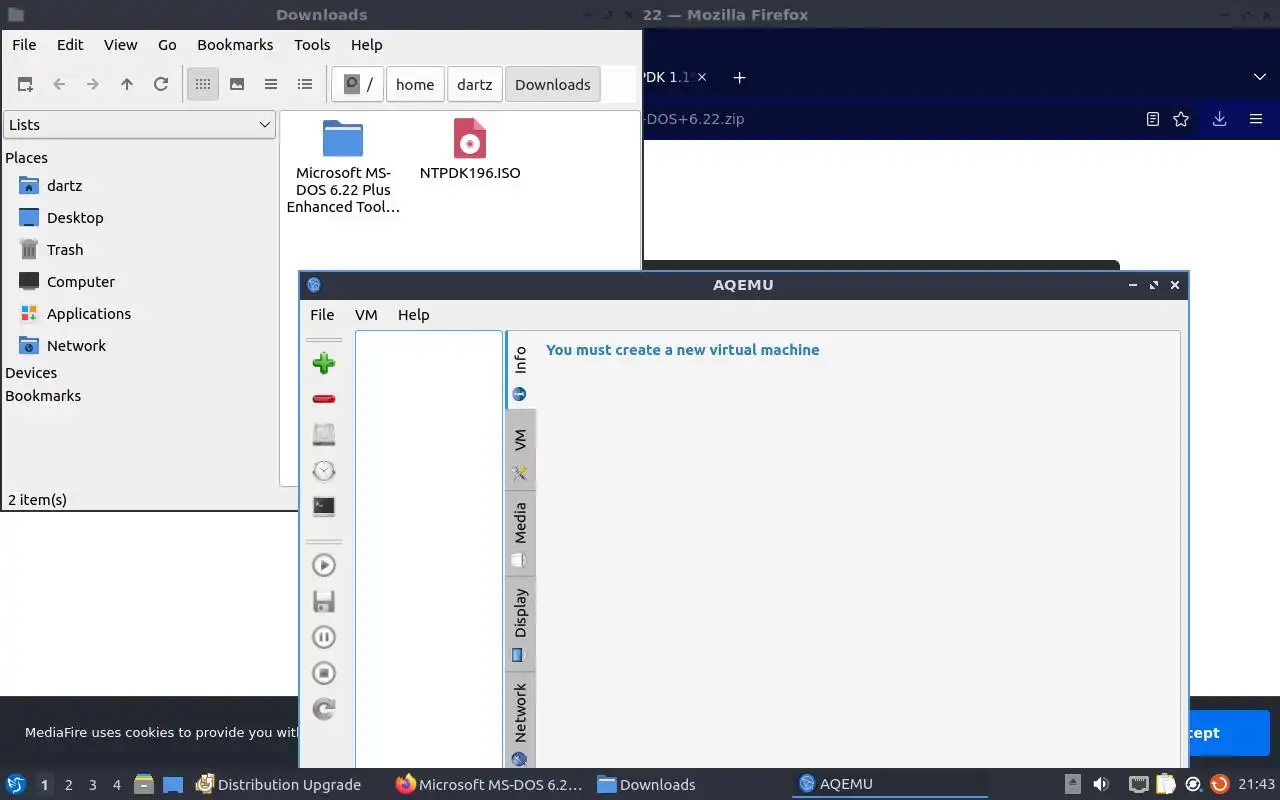The image size is (1280, 800).
Task: Open the start menu on taskbar
Action: point(15,784)
